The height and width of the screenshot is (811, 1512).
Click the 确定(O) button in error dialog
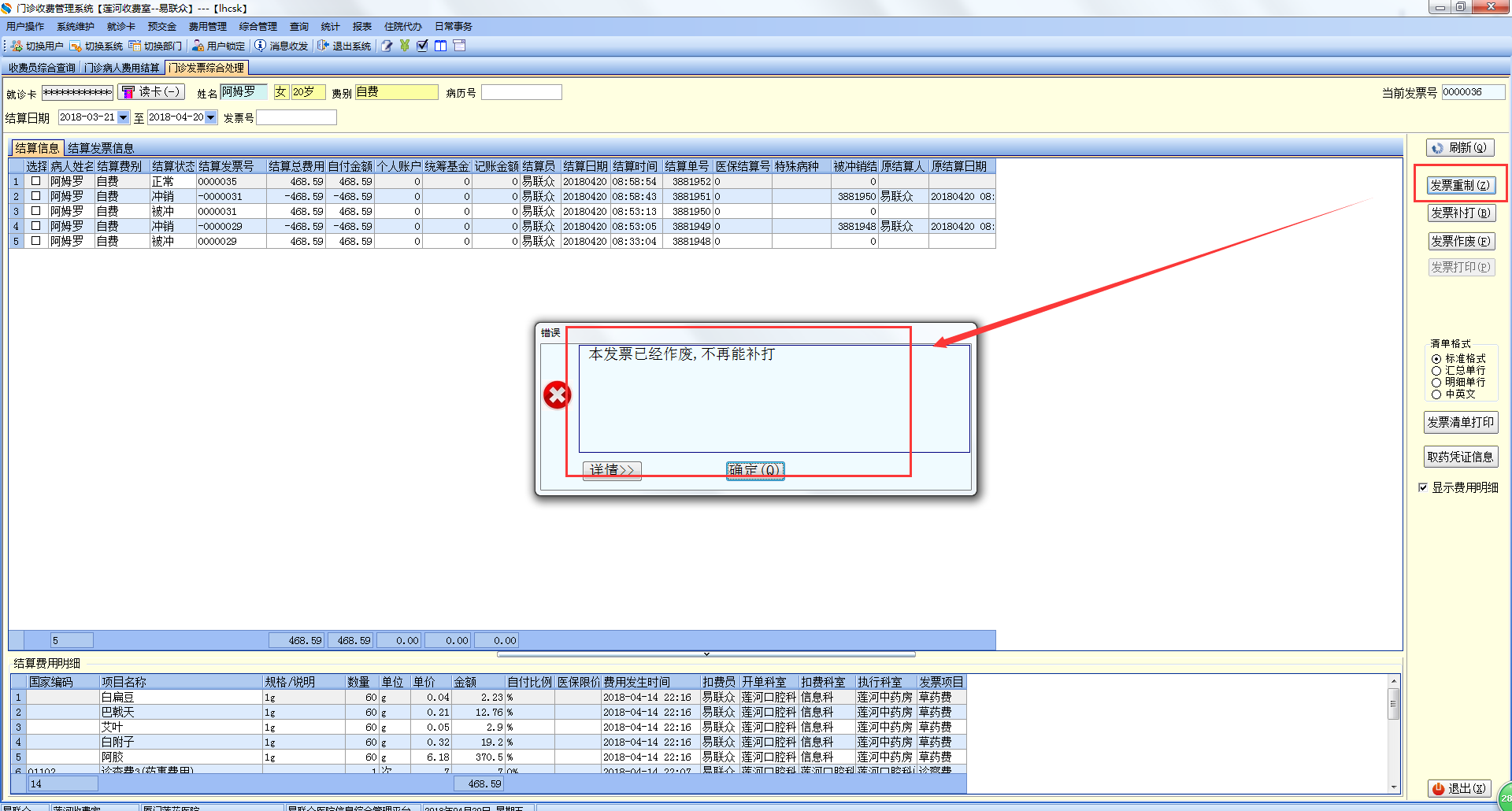click(754, 470)
